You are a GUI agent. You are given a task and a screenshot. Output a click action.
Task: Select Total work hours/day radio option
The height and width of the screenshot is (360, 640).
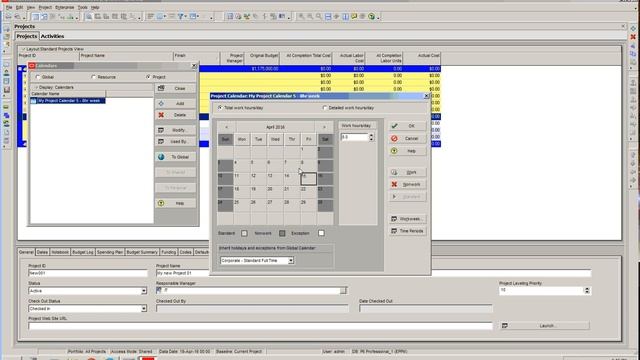pyautogui.click(x=220, y=108)
